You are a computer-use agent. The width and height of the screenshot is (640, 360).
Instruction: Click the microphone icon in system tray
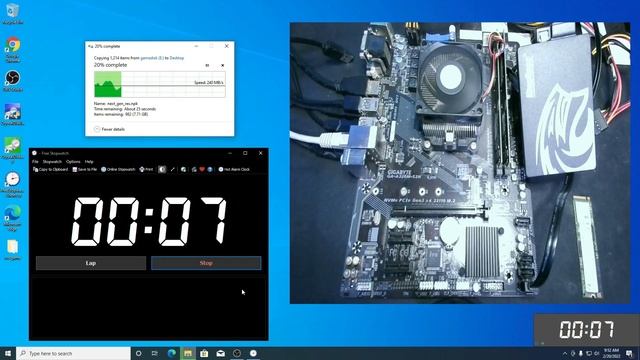coord(581,353)
